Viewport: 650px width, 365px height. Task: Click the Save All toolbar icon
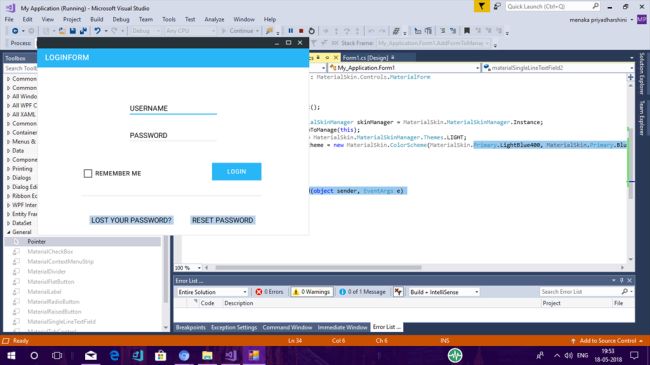83,31
